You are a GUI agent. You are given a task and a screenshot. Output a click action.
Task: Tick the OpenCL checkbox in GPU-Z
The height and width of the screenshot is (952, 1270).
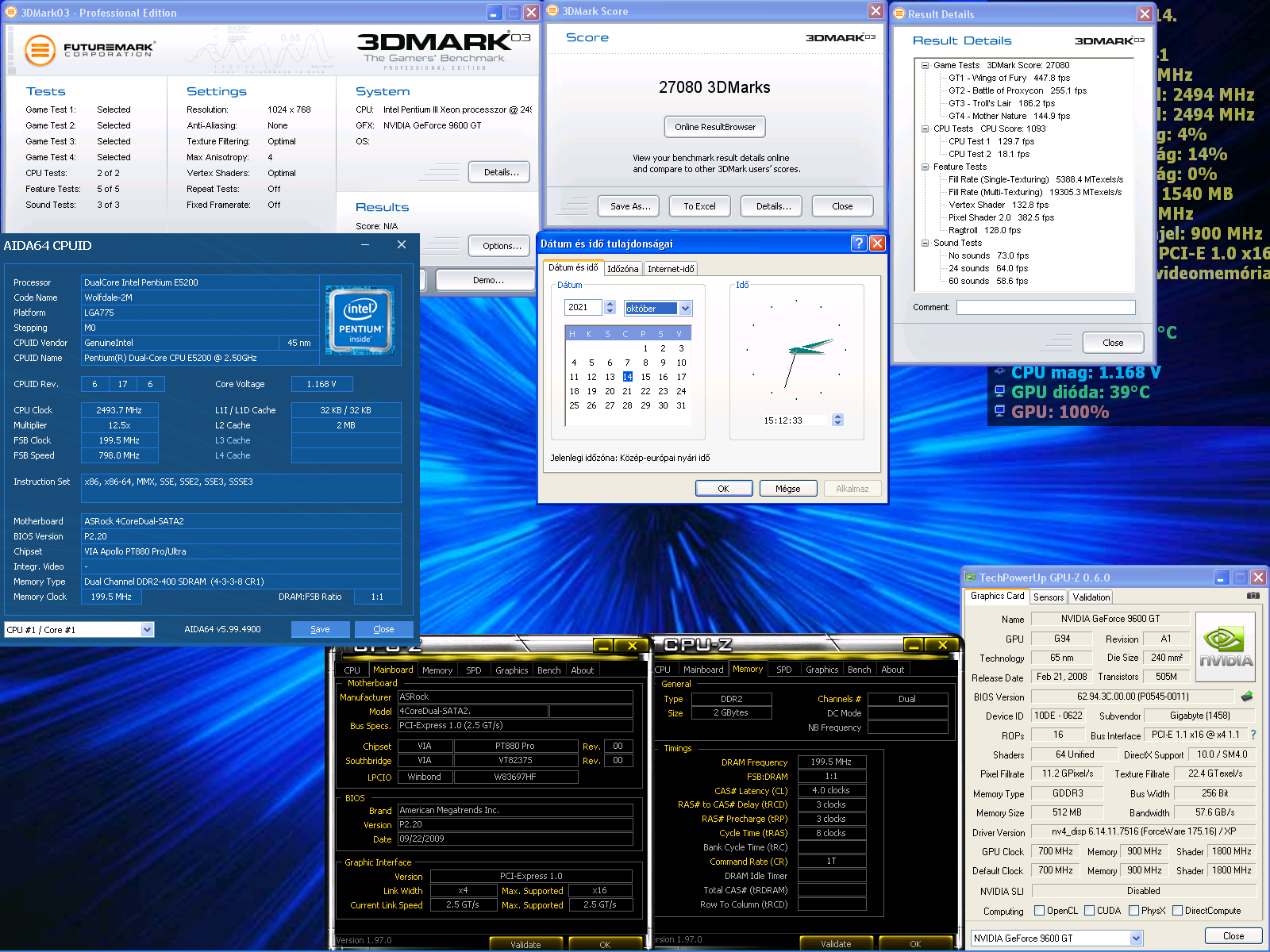click(1039, 911)
